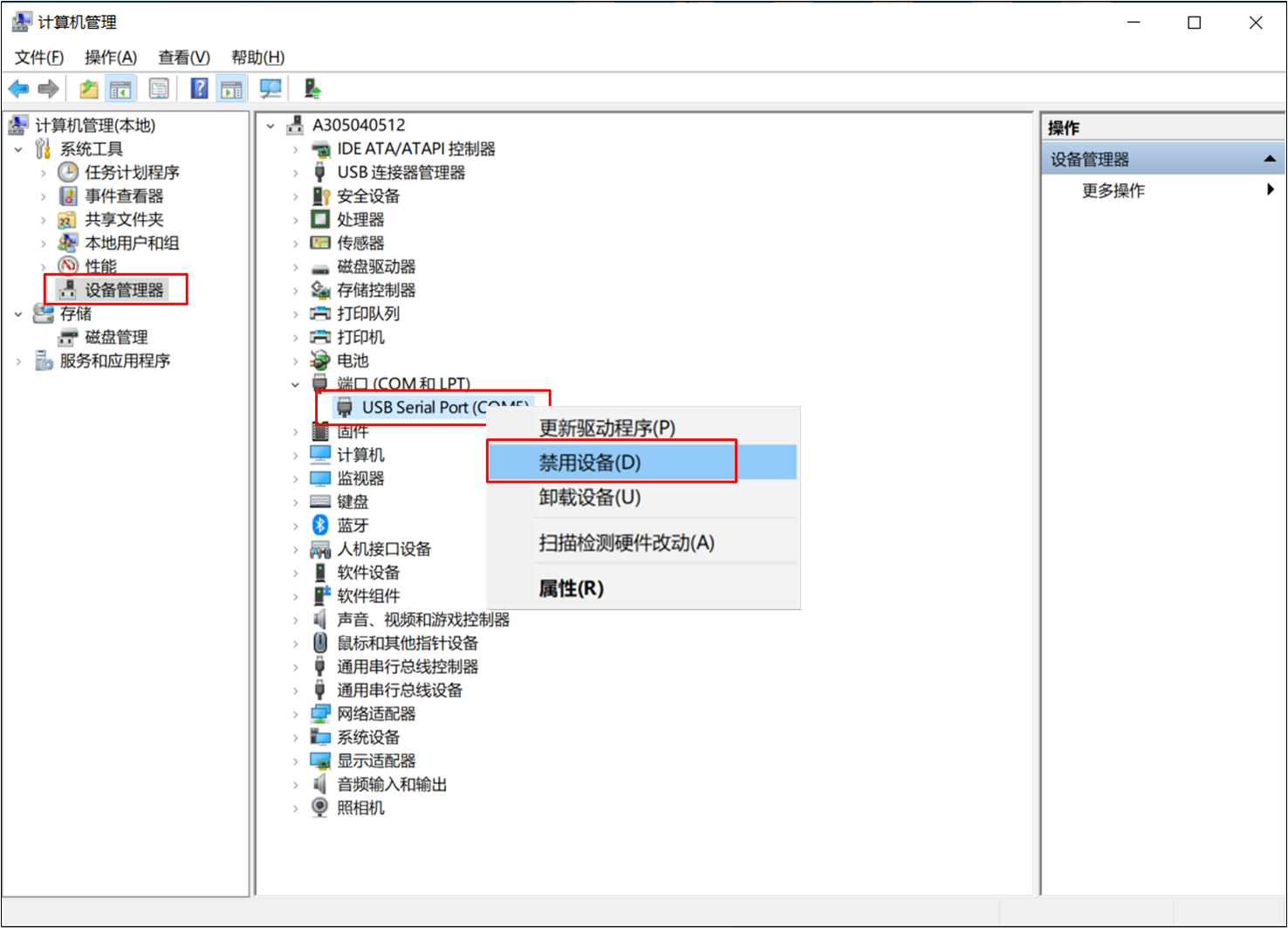Expand the Network adapters category
Image resolution: width=1288 pixels, height=928 pixels.
click(295, 714)
